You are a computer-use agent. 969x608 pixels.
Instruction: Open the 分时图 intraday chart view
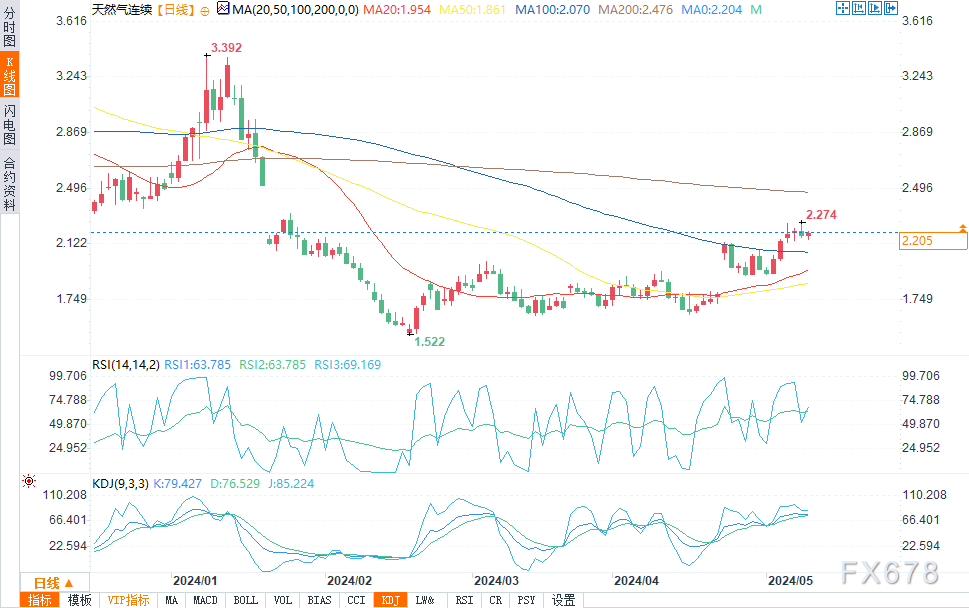click(x=9, y=27)
